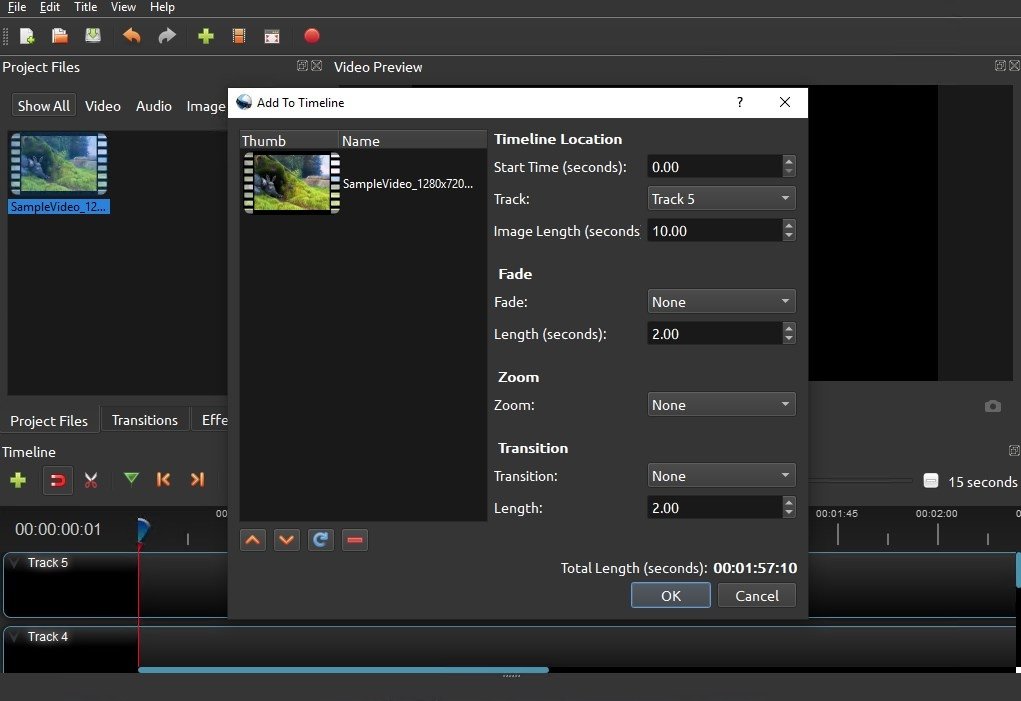Click the snapshot camera icon in preview
The image size is (1021, 701).
(x=992, y=406)
